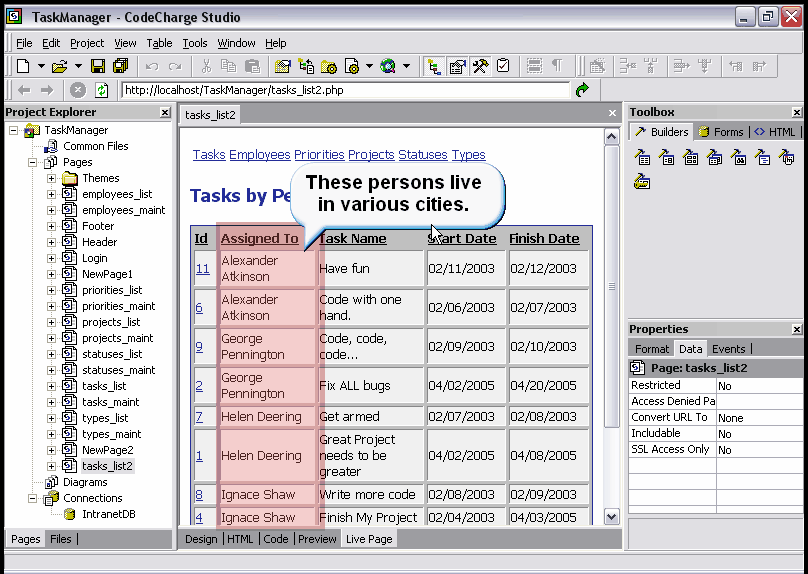This screenshot has height=574, width=808.
Task: Click the Employees link
Action: pyautogui.click(x=259, y=154)
